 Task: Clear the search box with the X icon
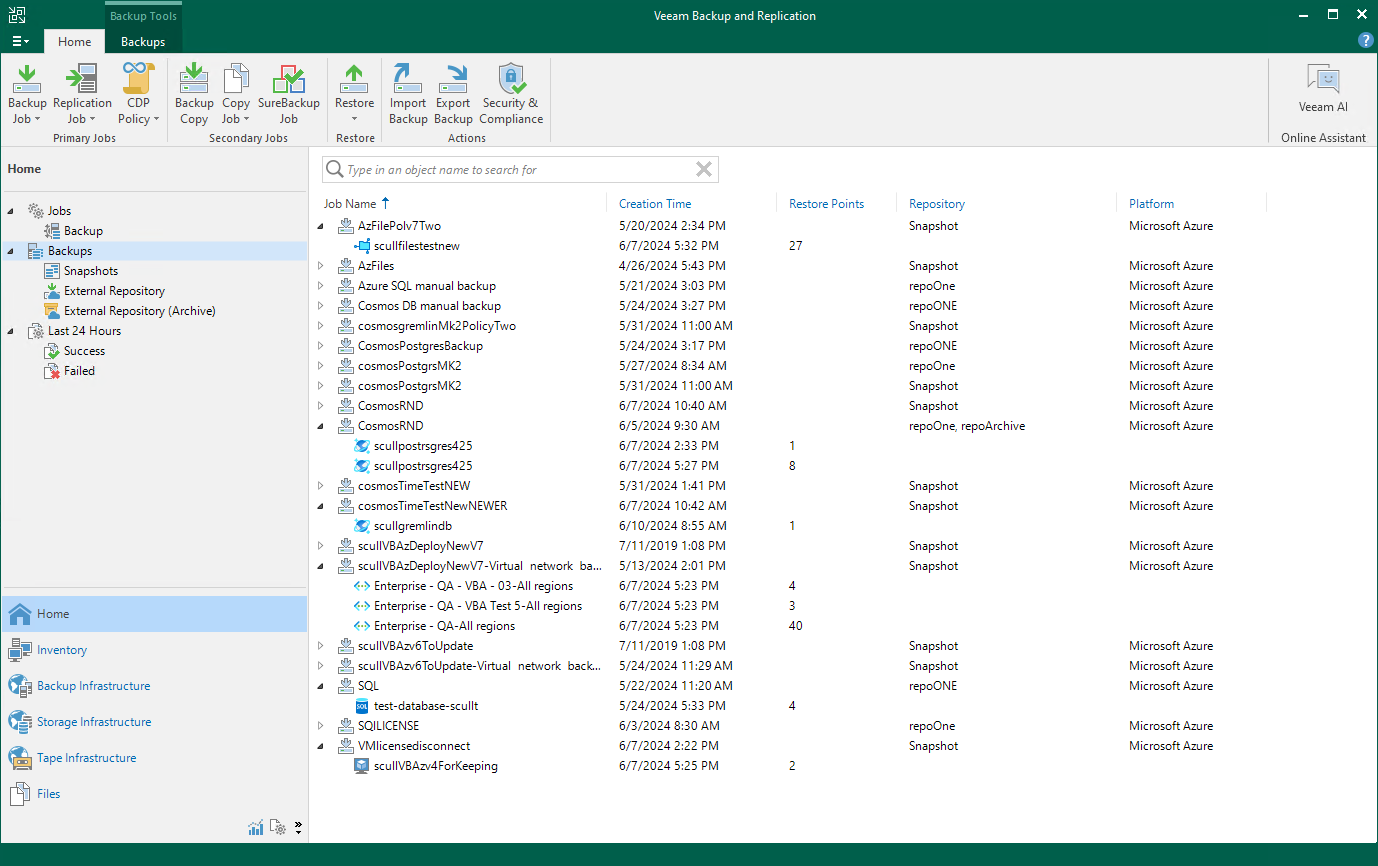point(704,170)
